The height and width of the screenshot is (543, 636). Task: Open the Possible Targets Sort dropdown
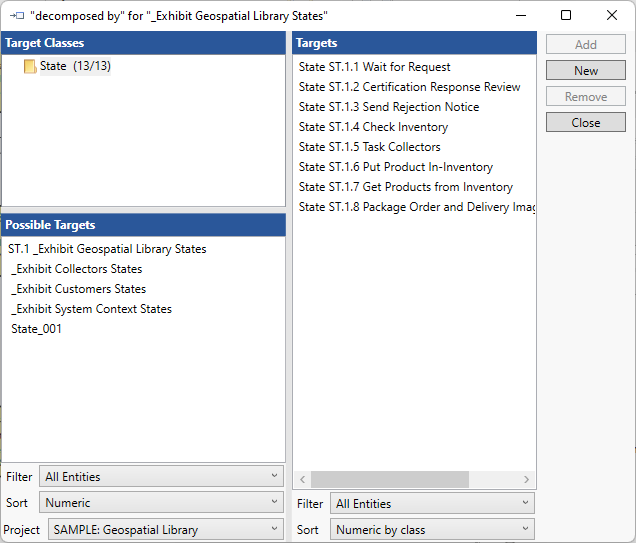tap(161, 503)
